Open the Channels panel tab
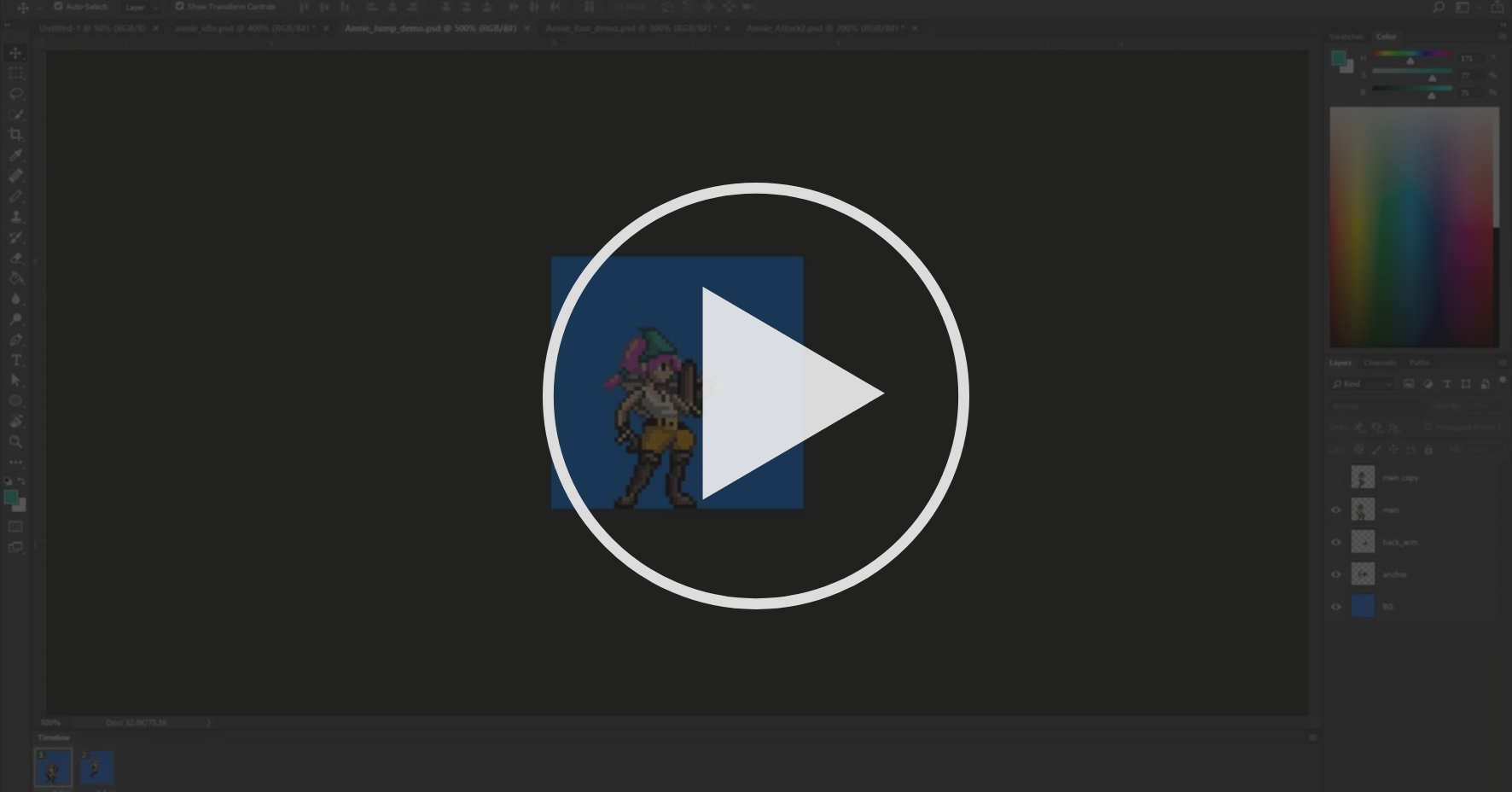The width and height of the screenshot is (1512, 792). tap(1380, 363)
